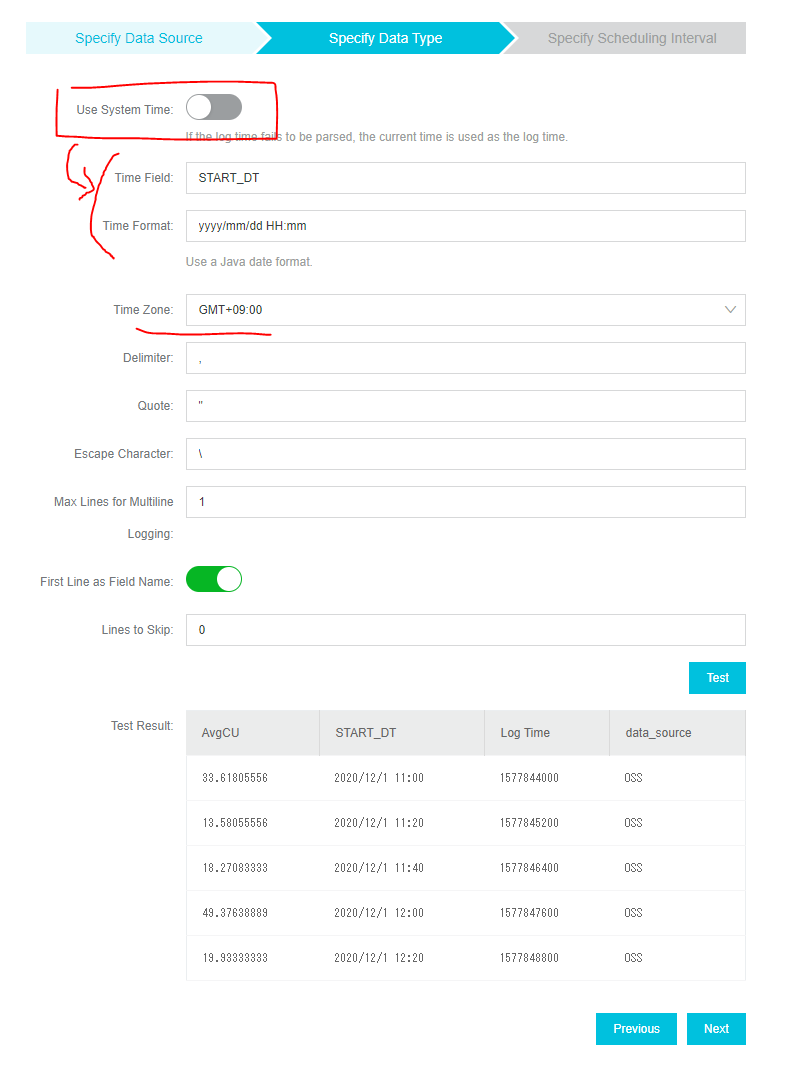Click the Time Field input START_DT
Screen dimensions: 798x1068
pyautogui.click(x=466, y=178)
